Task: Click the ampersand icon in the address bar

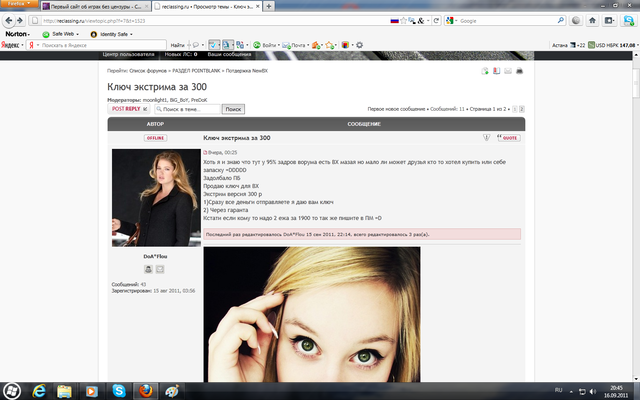Action: click(x=421, y=20)
